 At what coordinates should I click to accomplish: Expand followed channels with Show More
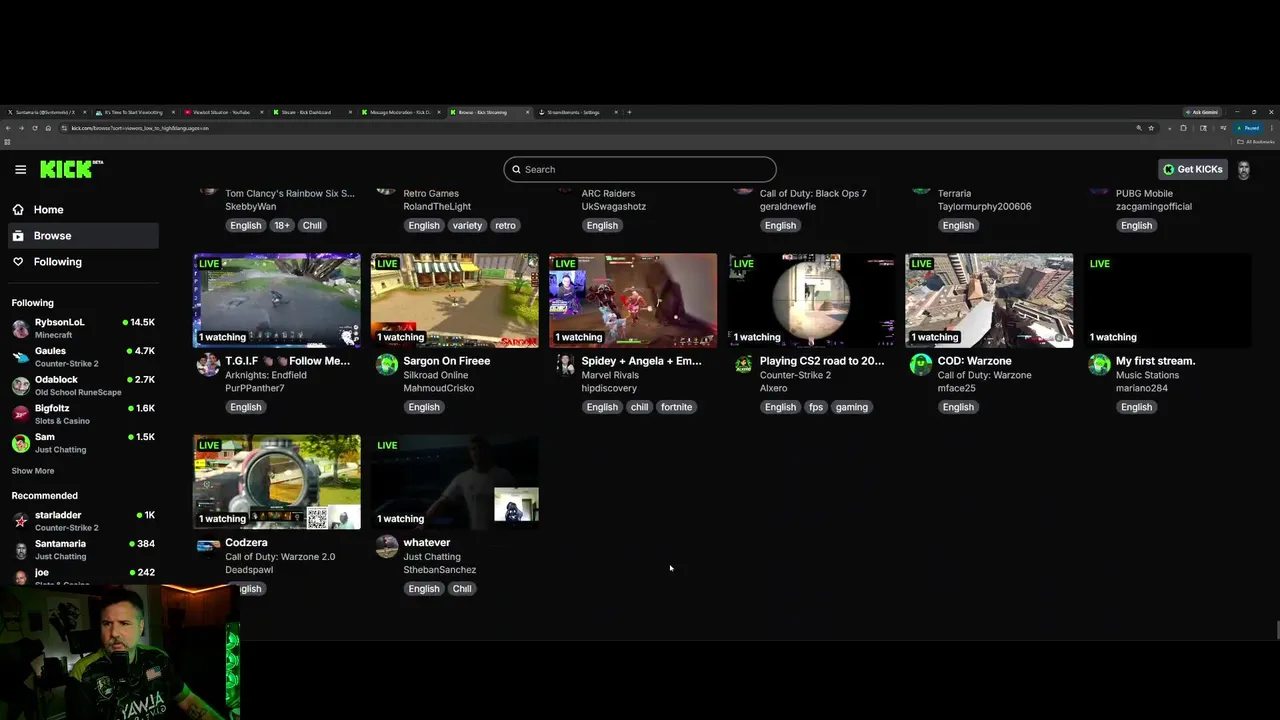tap(33, 471)
